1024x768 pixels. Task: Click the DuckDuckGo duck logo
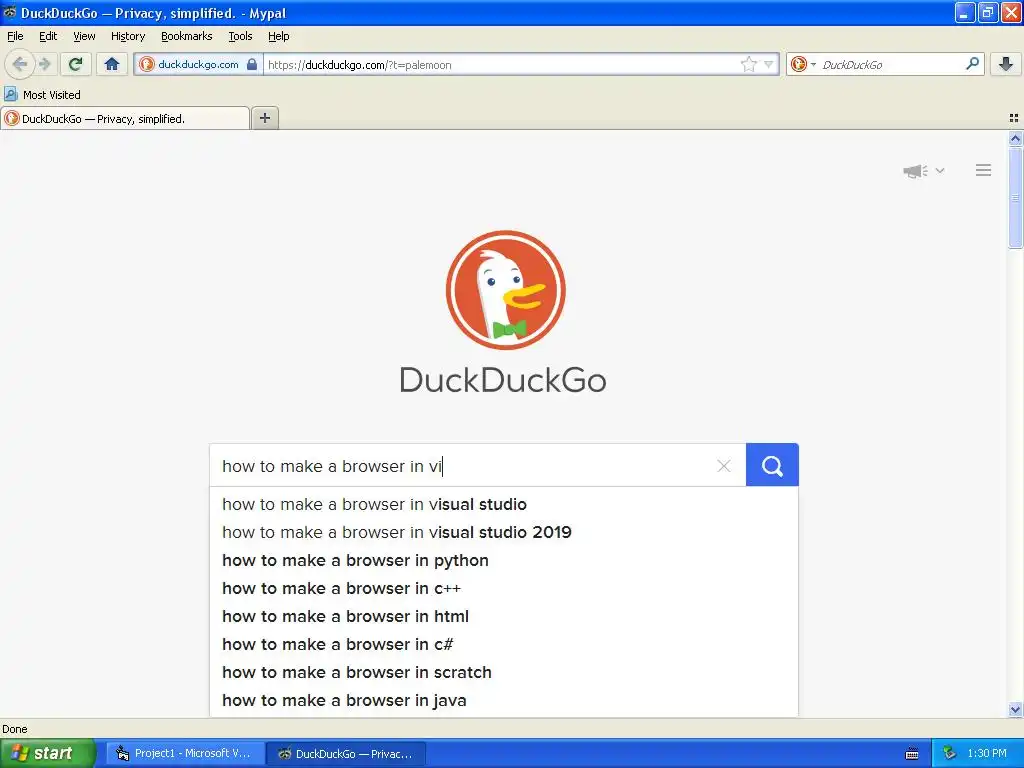click(x=505, y=290)
